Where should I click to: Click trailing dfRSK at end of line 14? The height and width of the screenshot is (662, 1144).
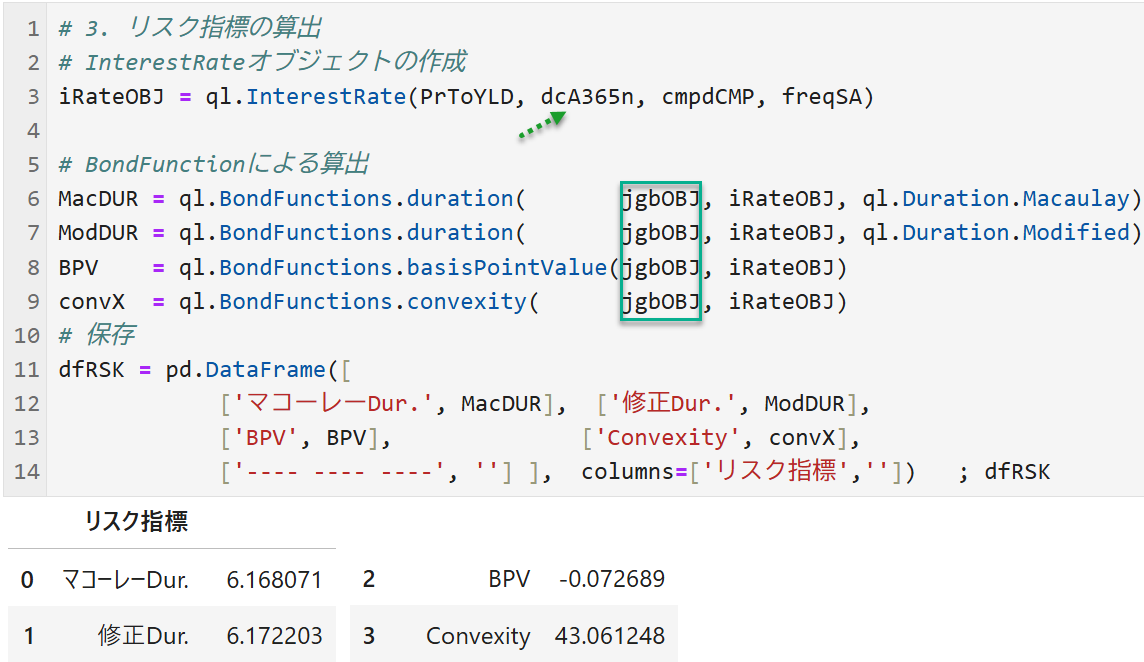point(1017,472)
